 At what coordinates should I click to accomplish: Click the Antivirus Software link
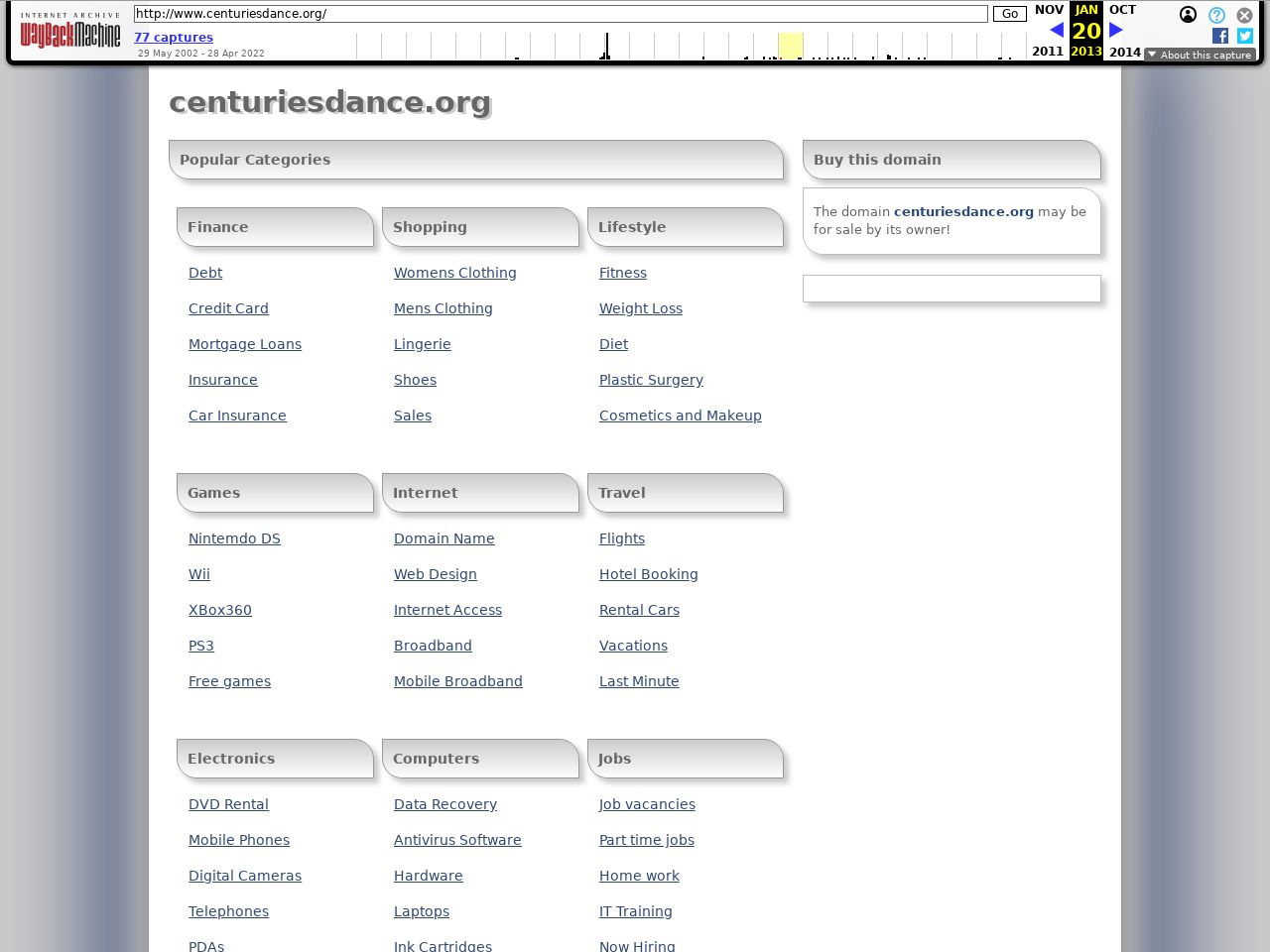click(x=457, y=840)
